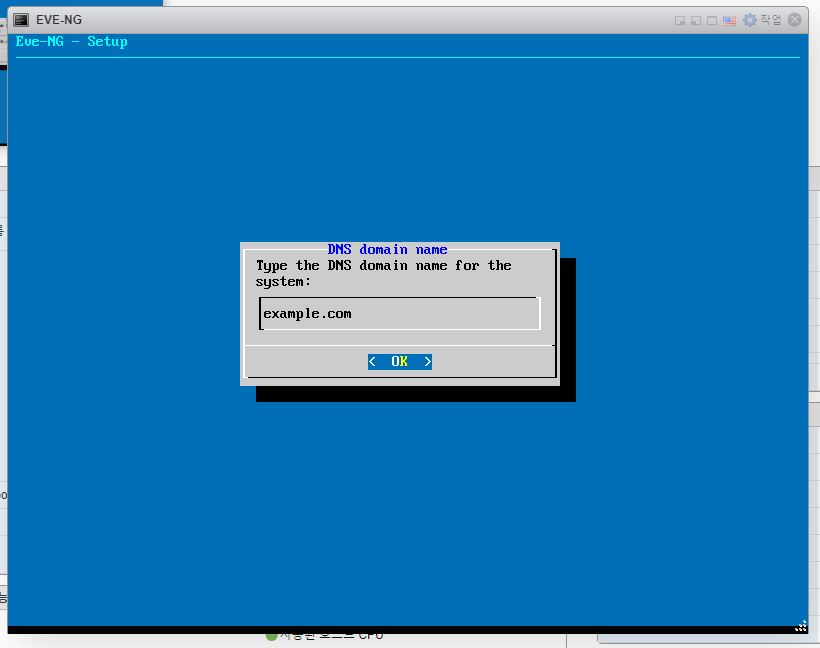The image size is (820, 648).
Task: Switch console to full window size icon
Action: (712, 20)
